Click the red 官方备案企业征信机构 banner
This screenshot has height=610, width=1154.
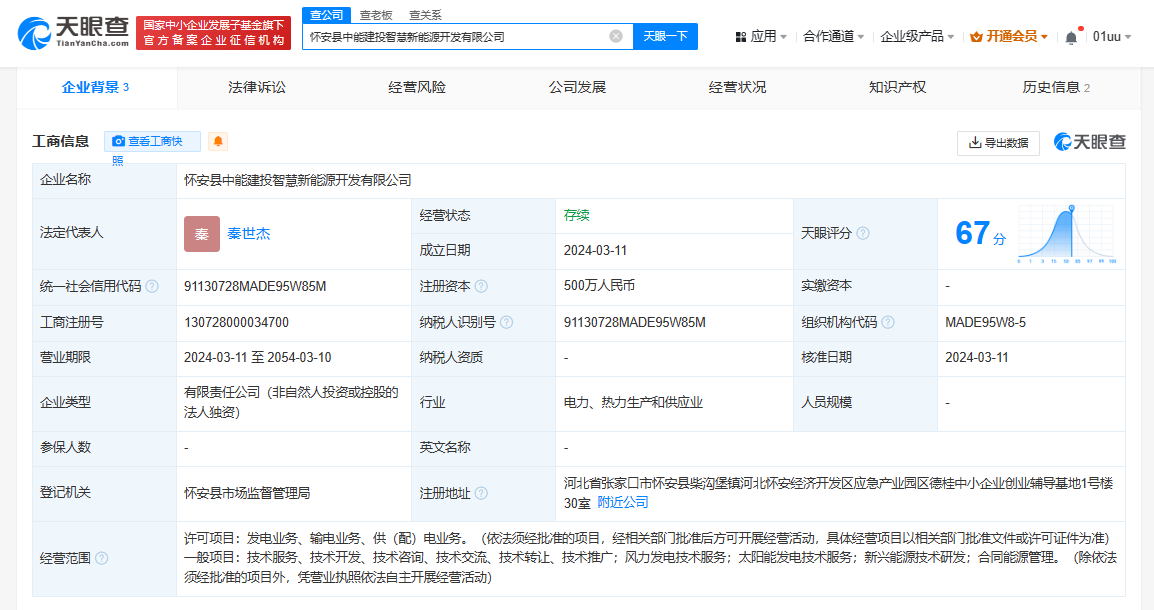[213, 33]
